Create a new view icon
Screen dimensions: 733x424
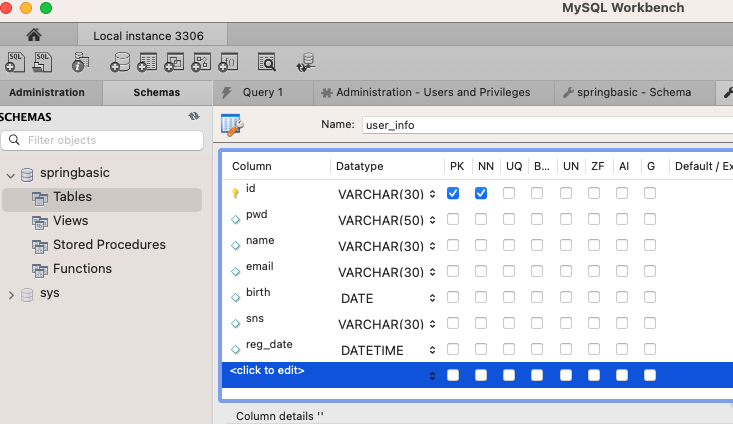174,62
